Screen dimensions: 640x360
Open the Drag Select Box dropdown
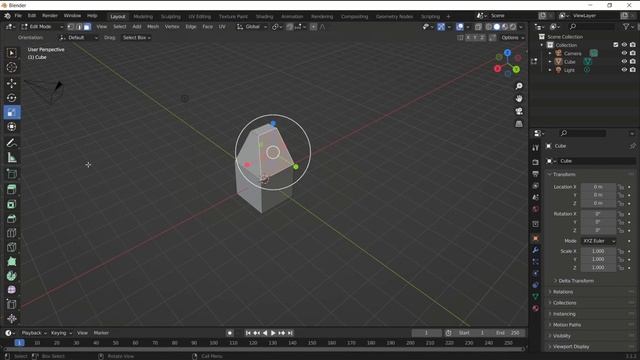click(137, 38)
